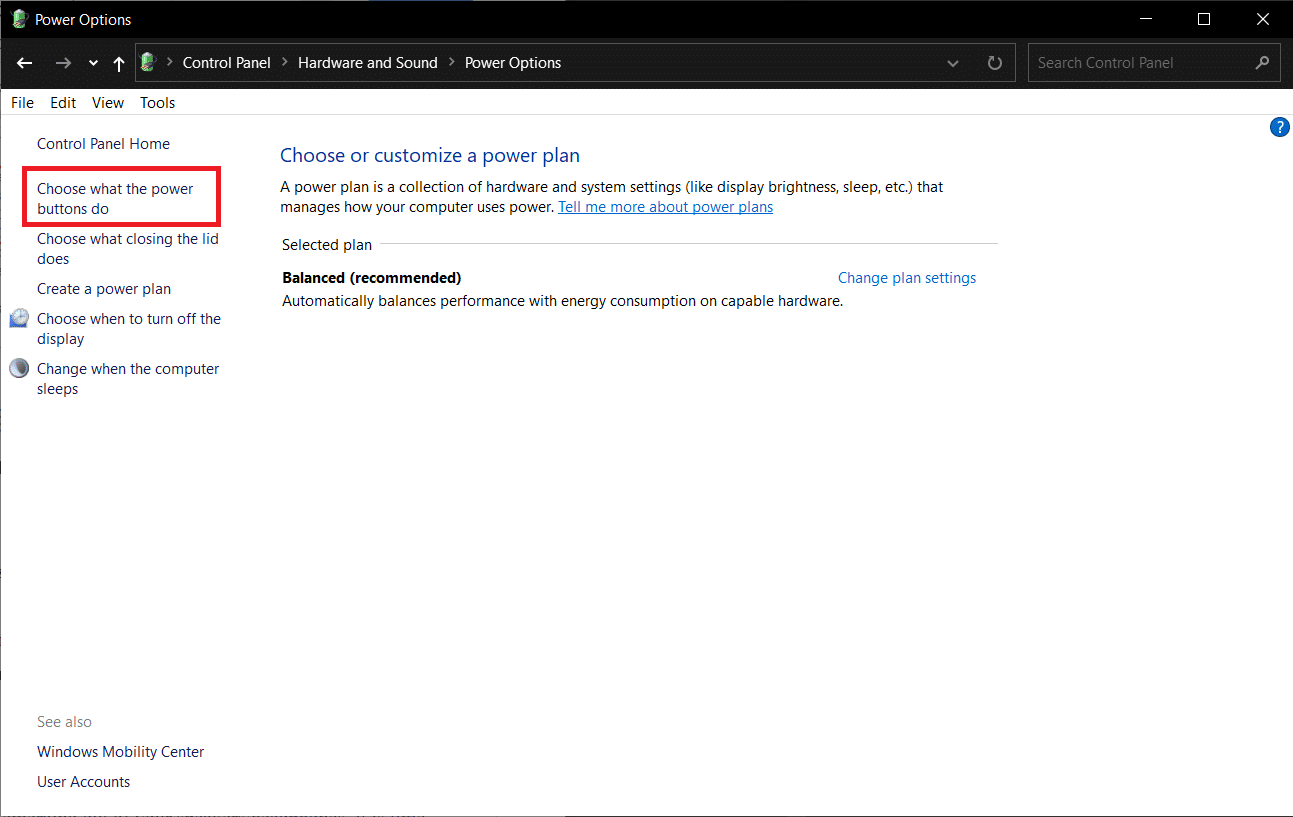Open the Help question mark icon
The image size is (1293, 817).
pos(1279,127)
